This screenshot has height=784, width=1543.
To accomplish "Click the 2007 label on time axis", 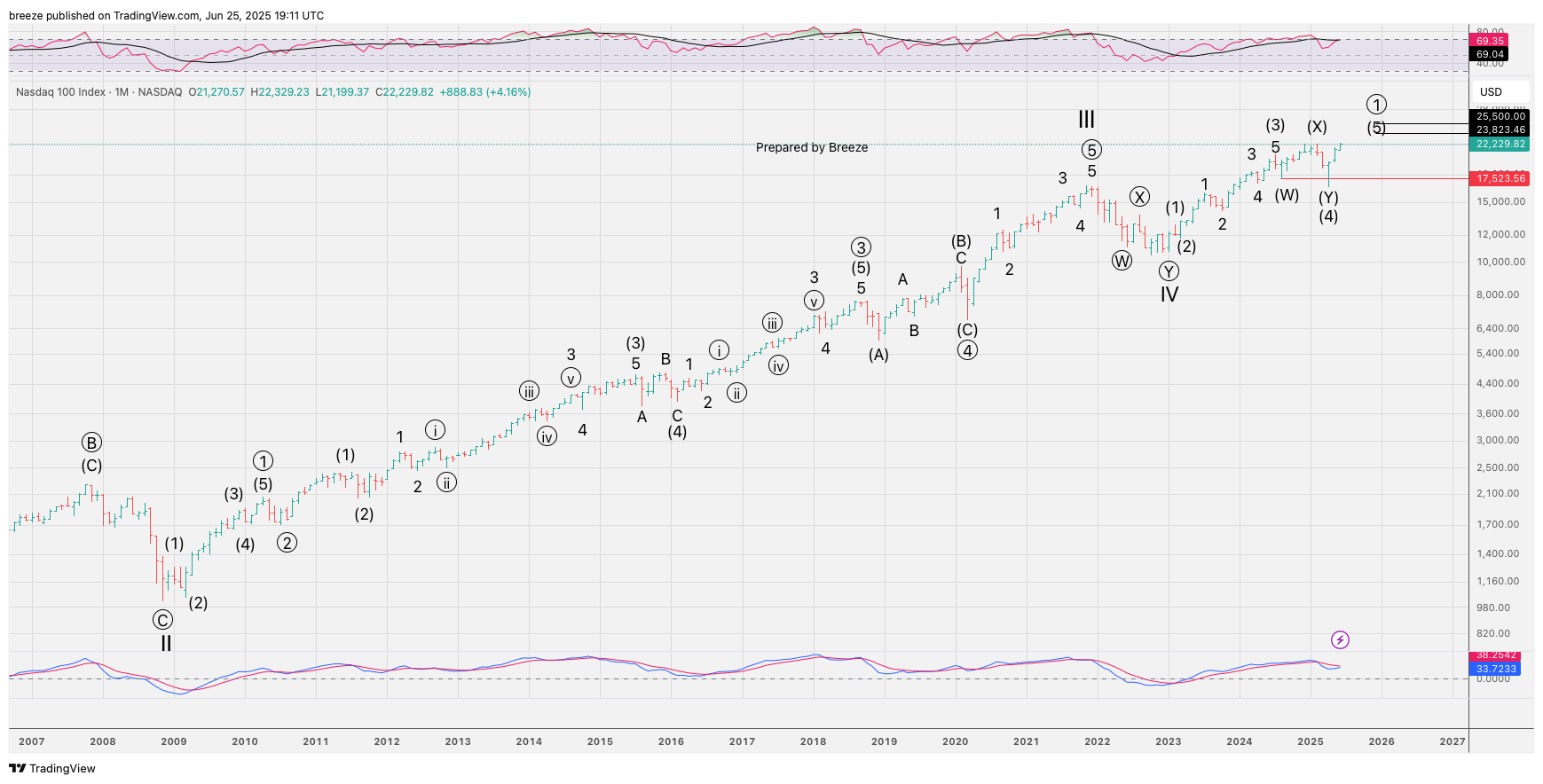I will coord(32,741).
